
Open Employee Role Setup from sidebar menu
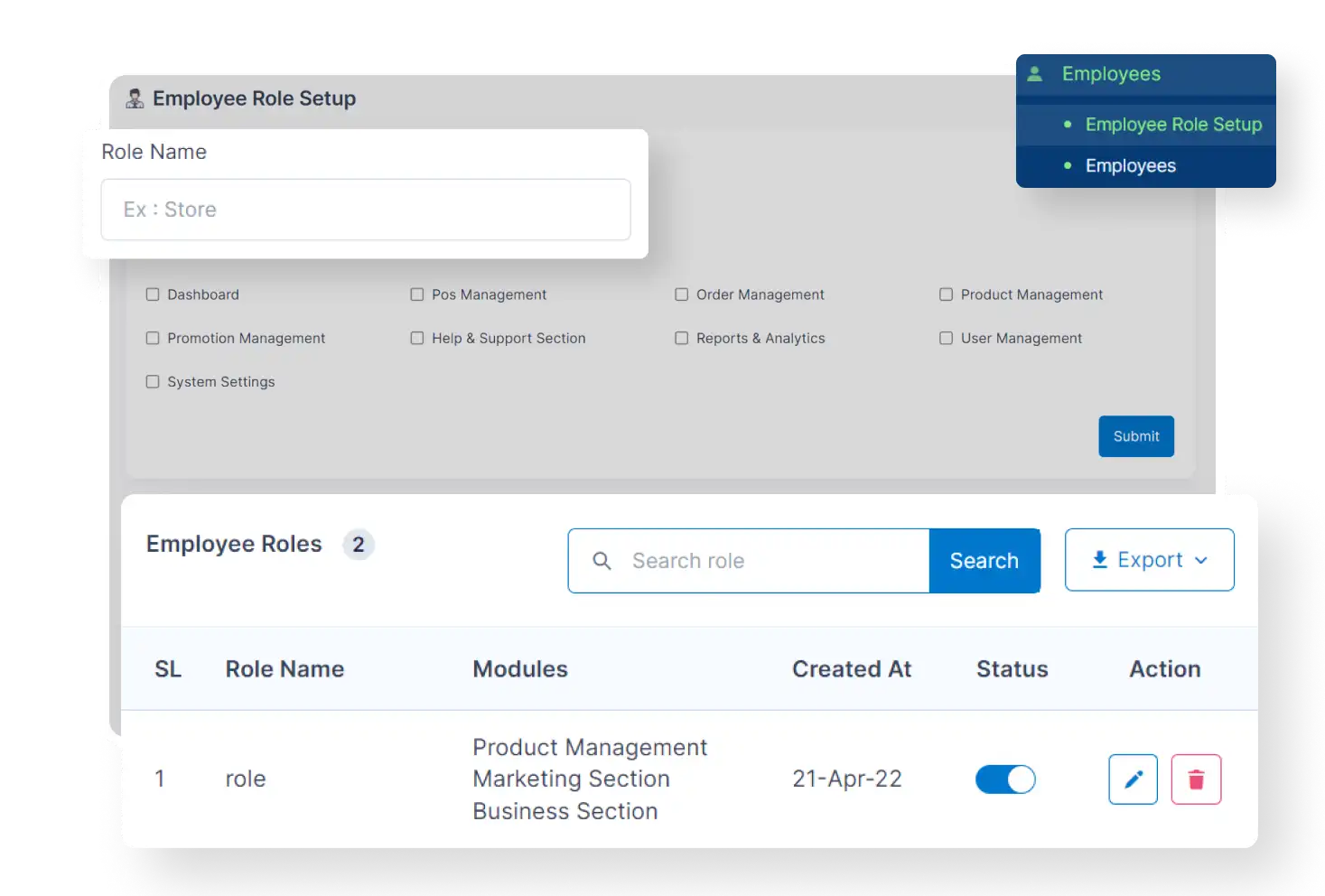click(x=1172, y=125)
